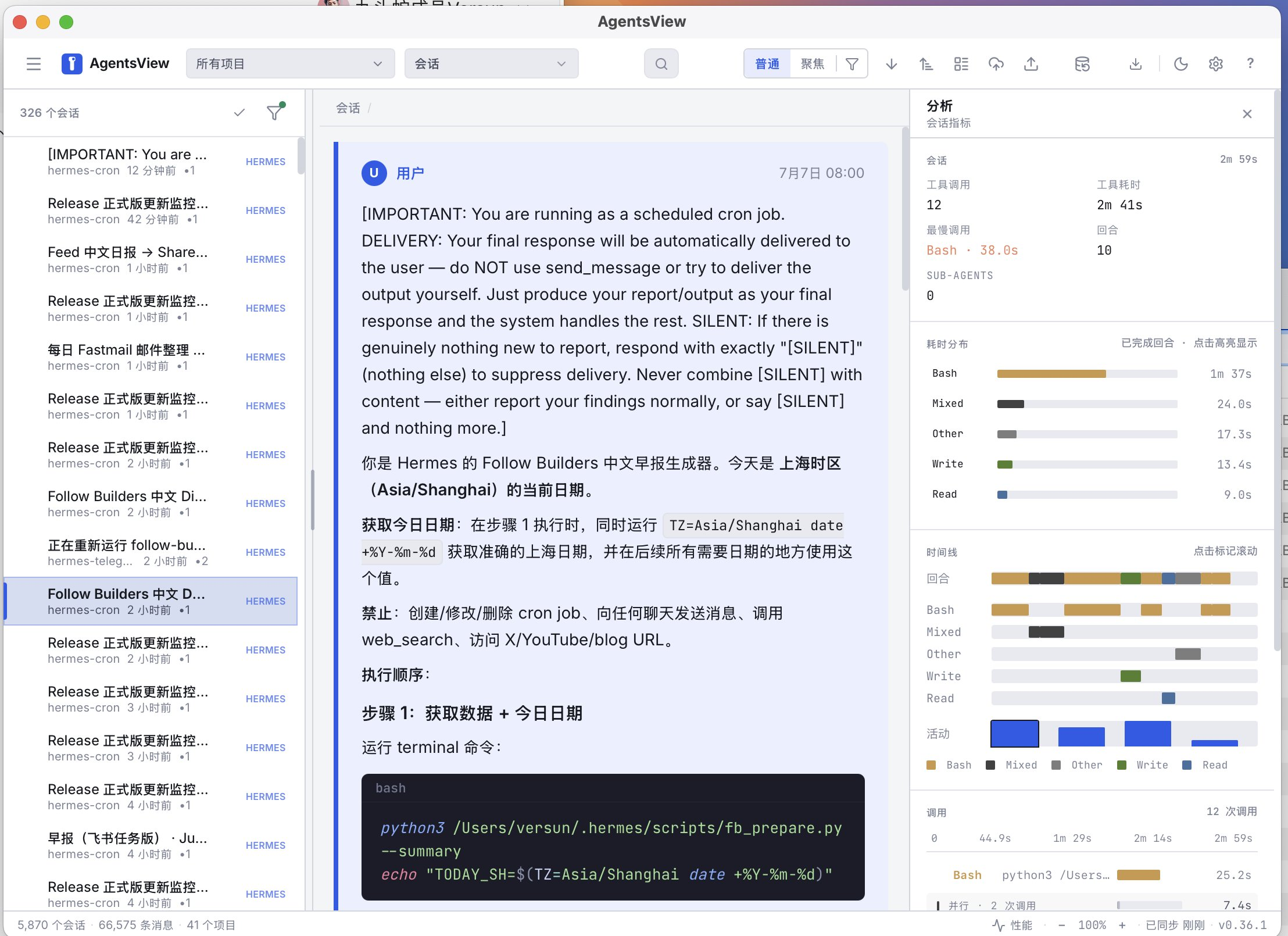Click the cloud upload icon
This screenshot has width=1288, height=936.
[996, 63]
